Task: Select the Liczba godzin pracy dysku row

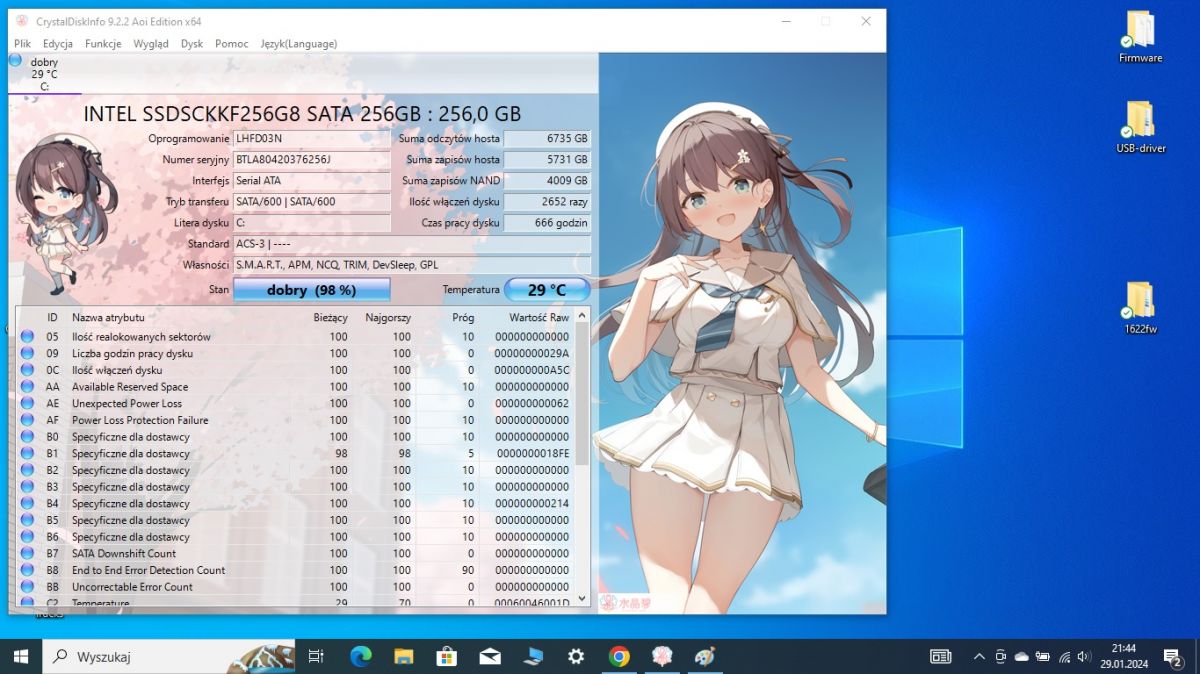Action: [x=295, y=353]
